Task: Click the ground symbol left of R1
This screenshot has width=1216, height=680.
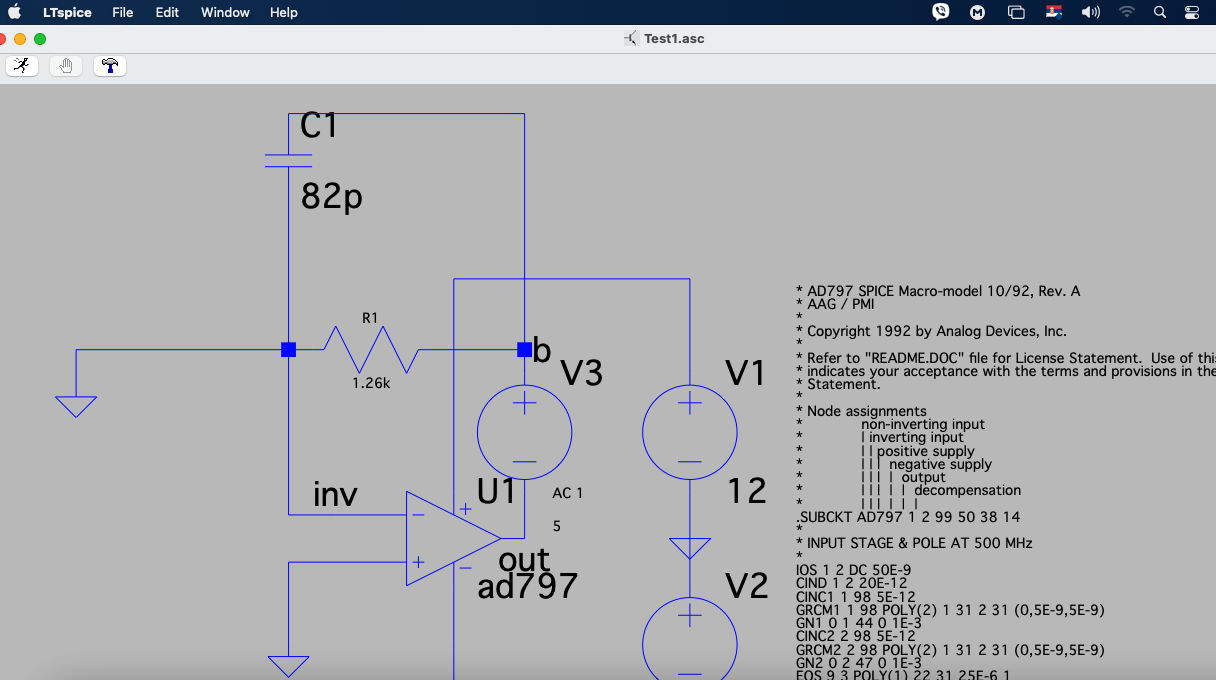Action: pyautogui.click(x=76, y=406)
